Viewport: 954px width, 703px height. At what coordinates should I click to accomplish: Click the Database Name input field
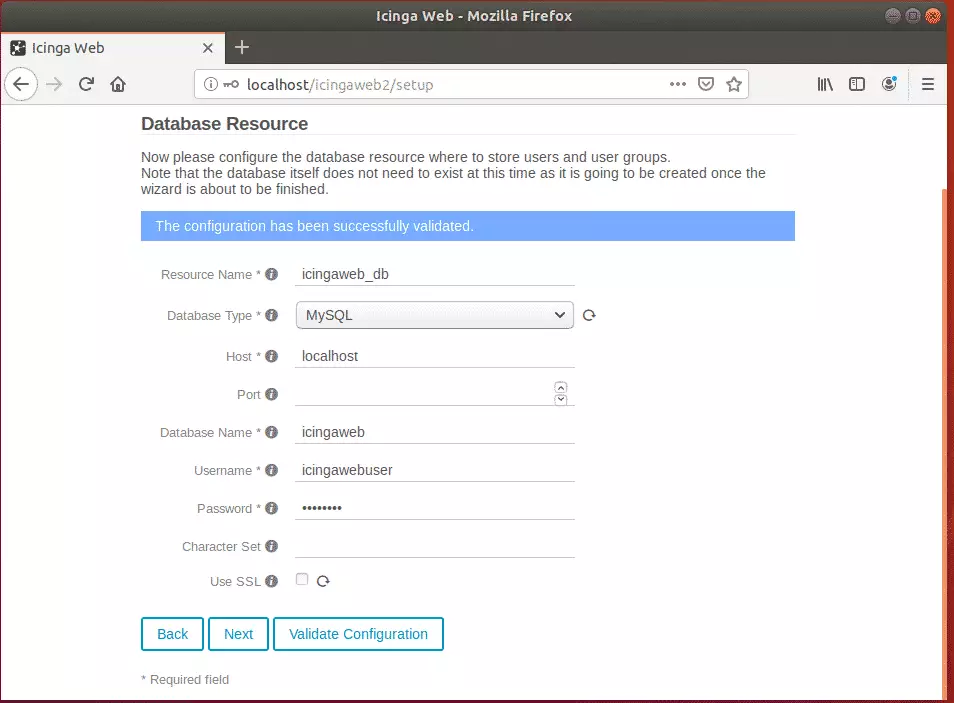(x=434, y=432)
